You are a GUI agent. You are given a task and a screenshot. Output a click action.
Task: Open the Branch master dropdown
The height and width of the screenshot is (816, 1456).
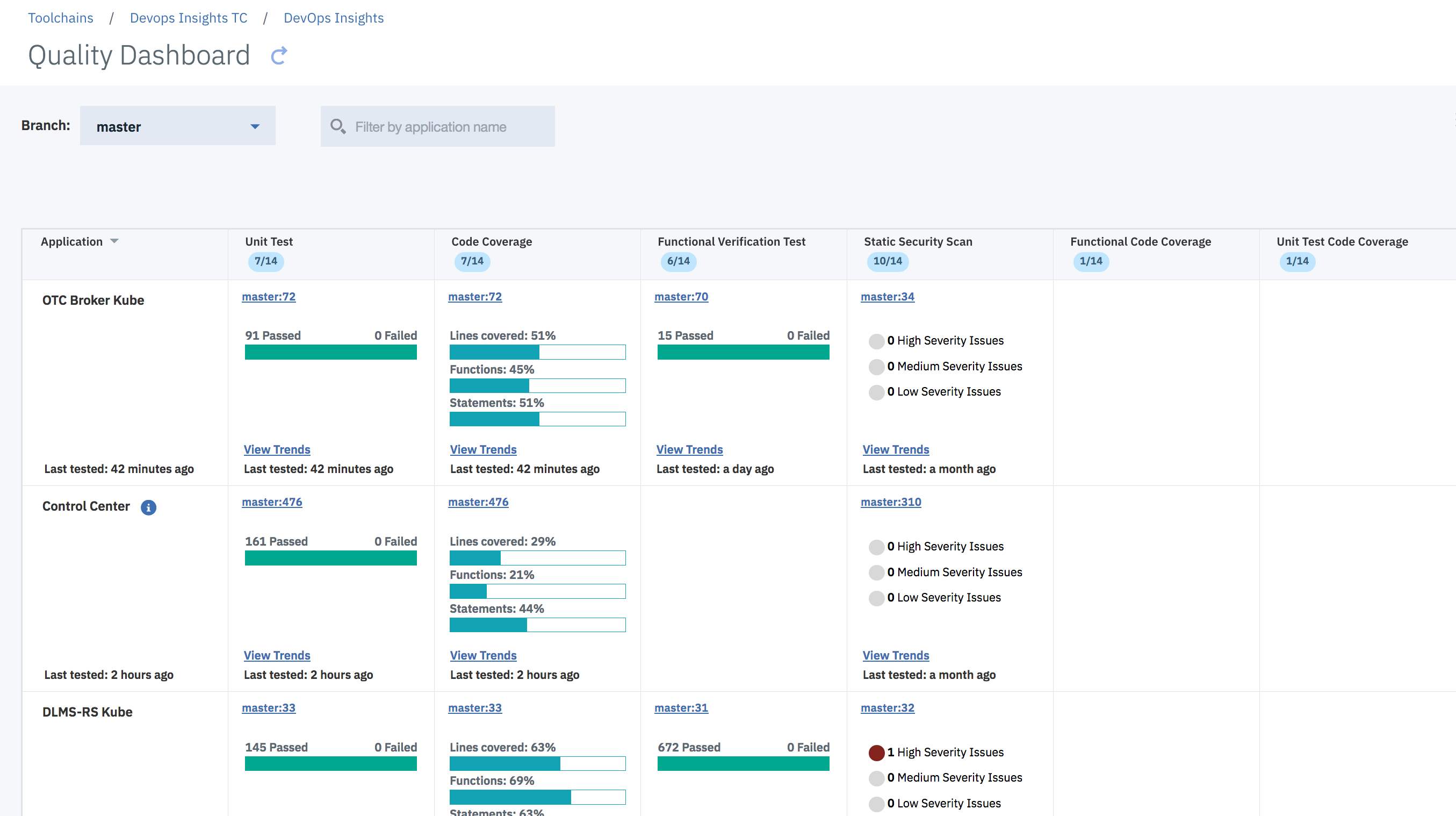pos(177,126)
